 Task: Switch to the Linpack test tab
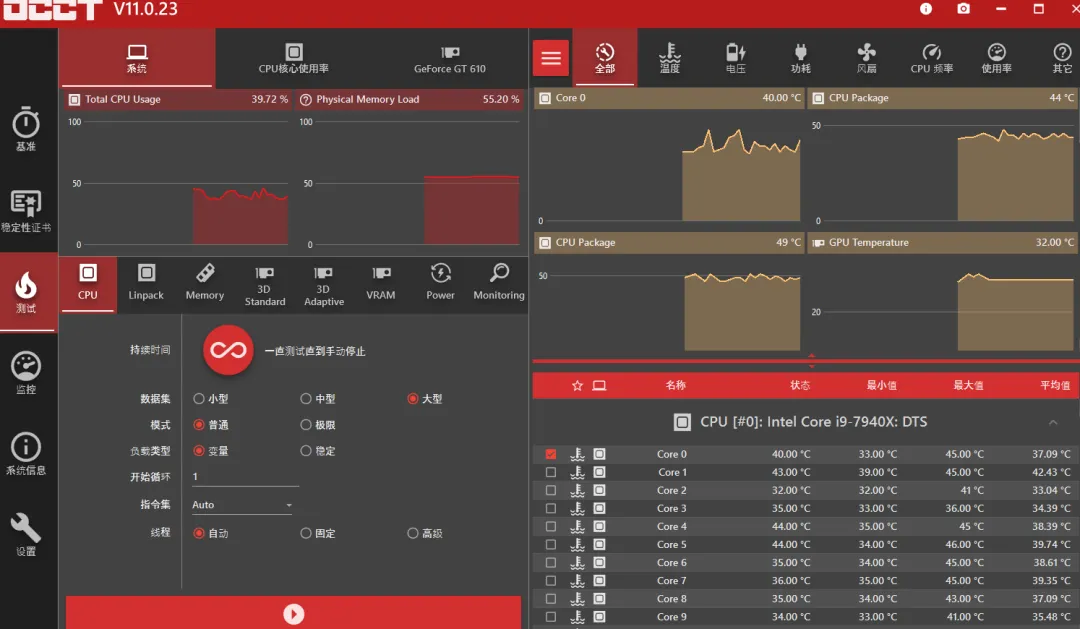(x=146, y=283)
